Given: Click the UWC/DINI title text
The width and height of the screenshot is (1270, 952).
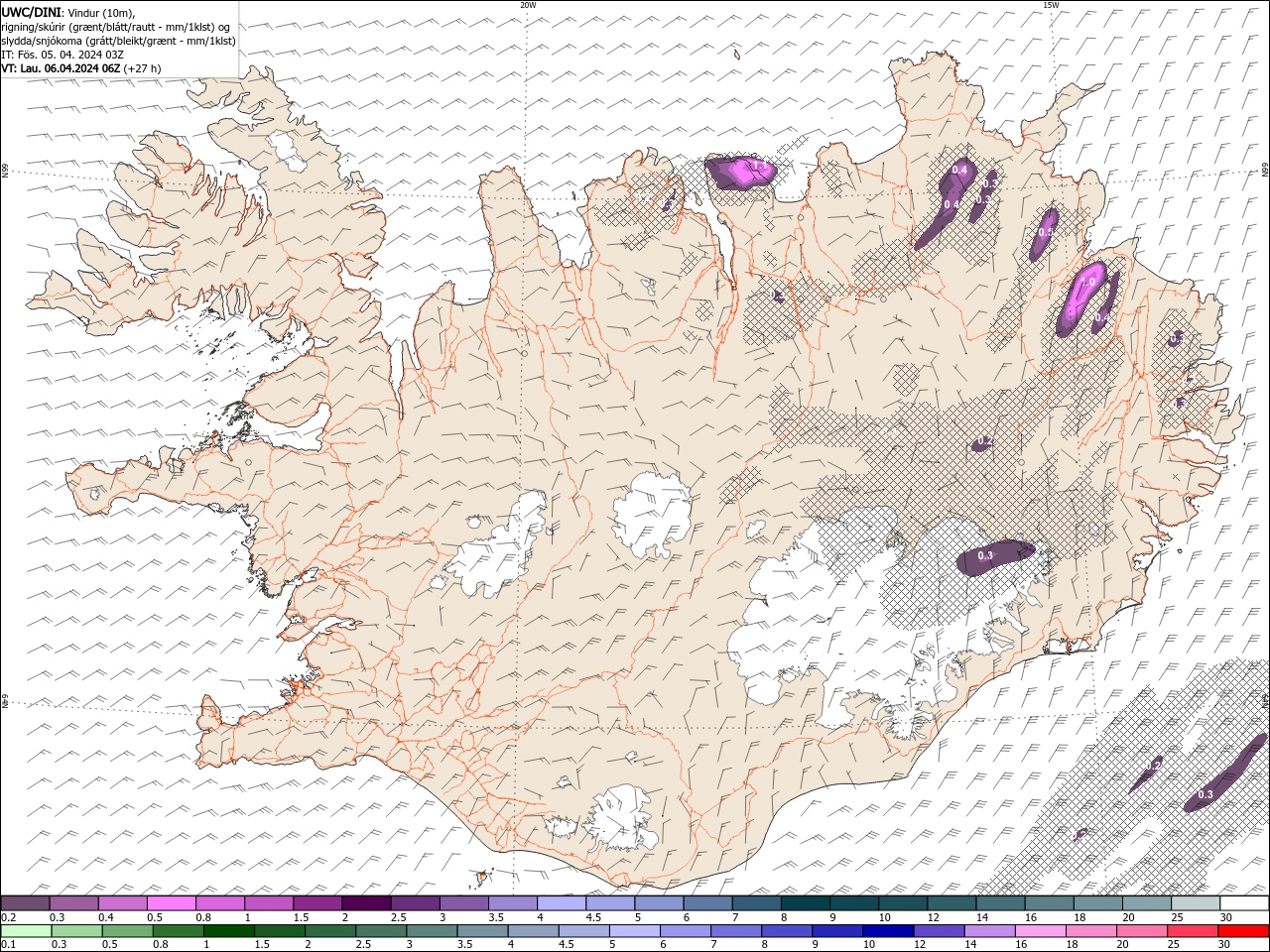Looking at the screenshot, I should [x=30, y=12].
